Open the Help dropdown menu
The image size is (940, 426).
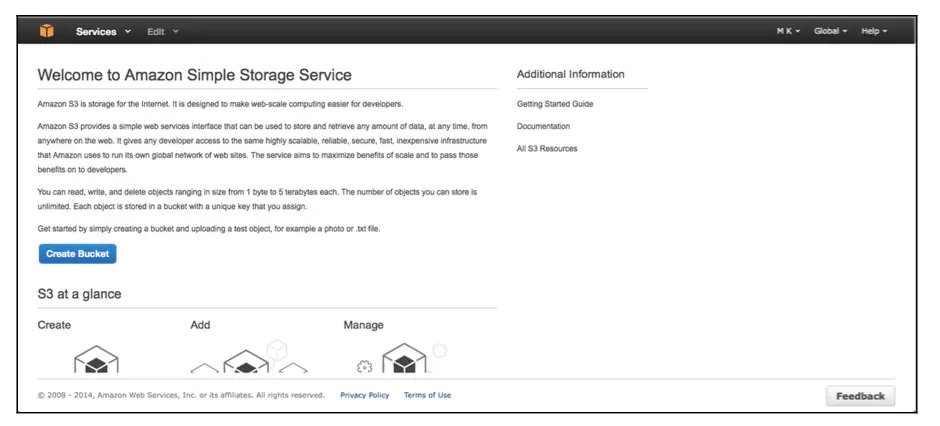click(x=874, y=31)
